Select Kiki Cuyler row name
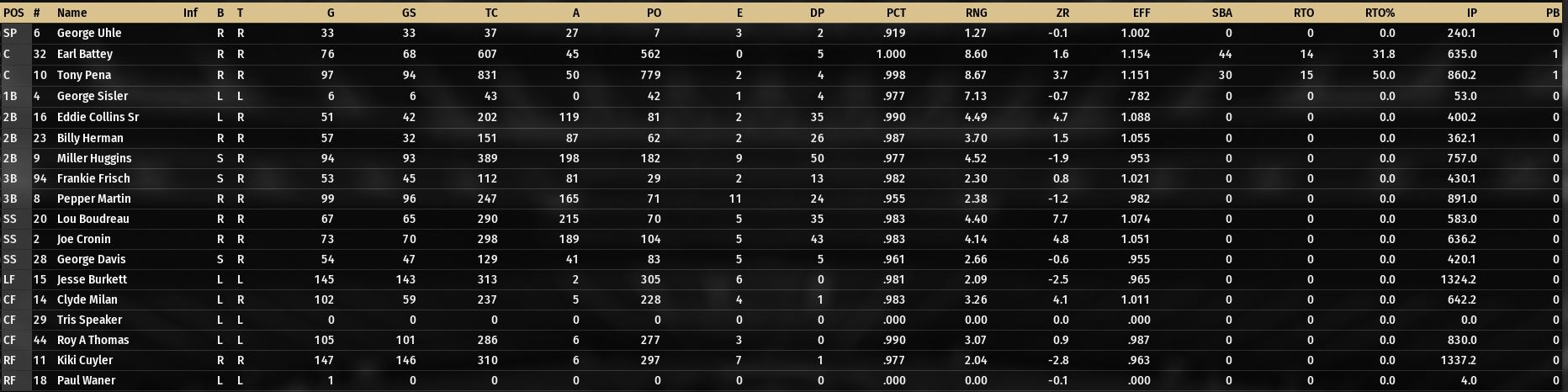1568x392 pixels. pos(84,360)
